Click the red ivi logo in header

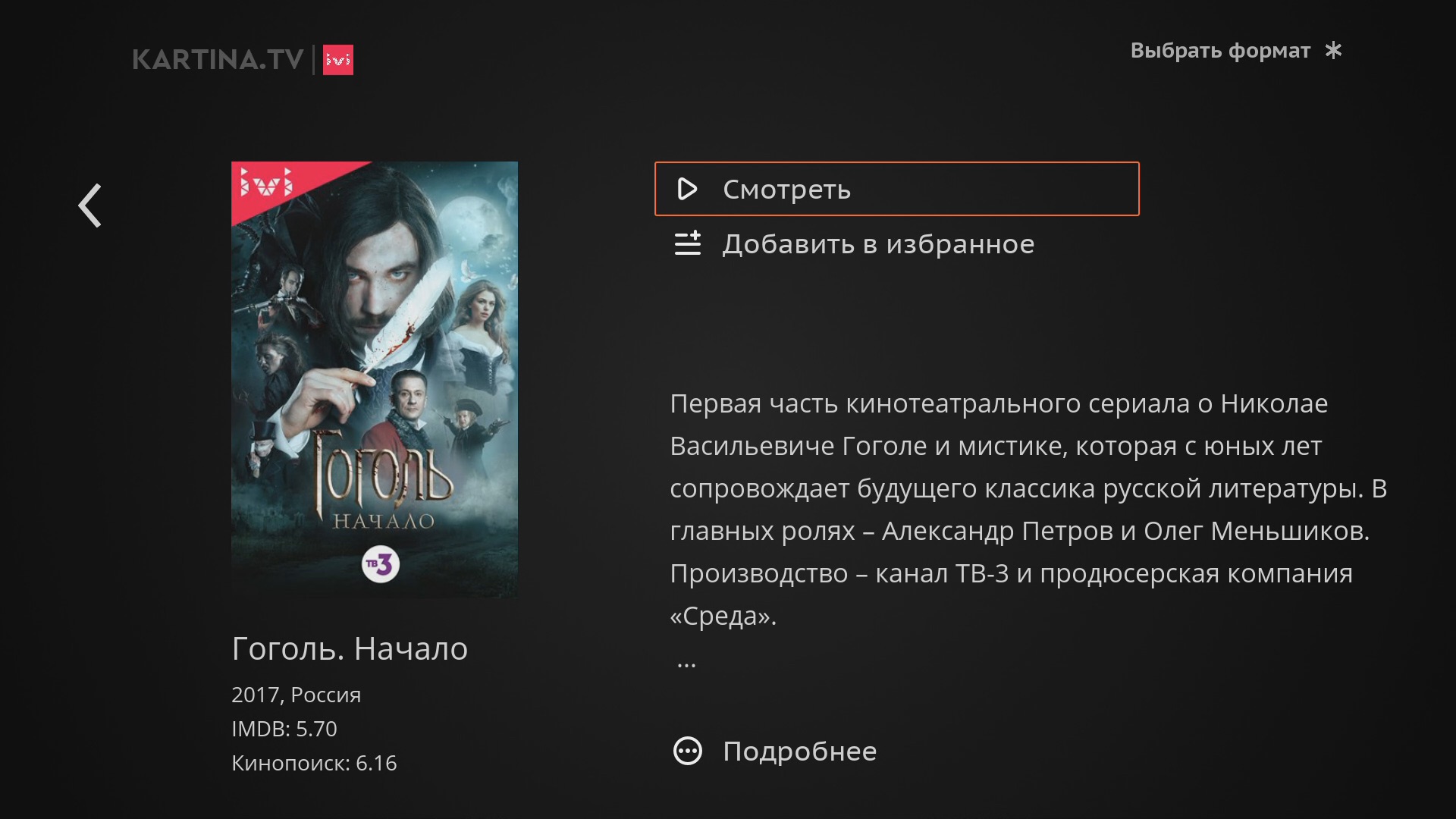pos(338,60)
